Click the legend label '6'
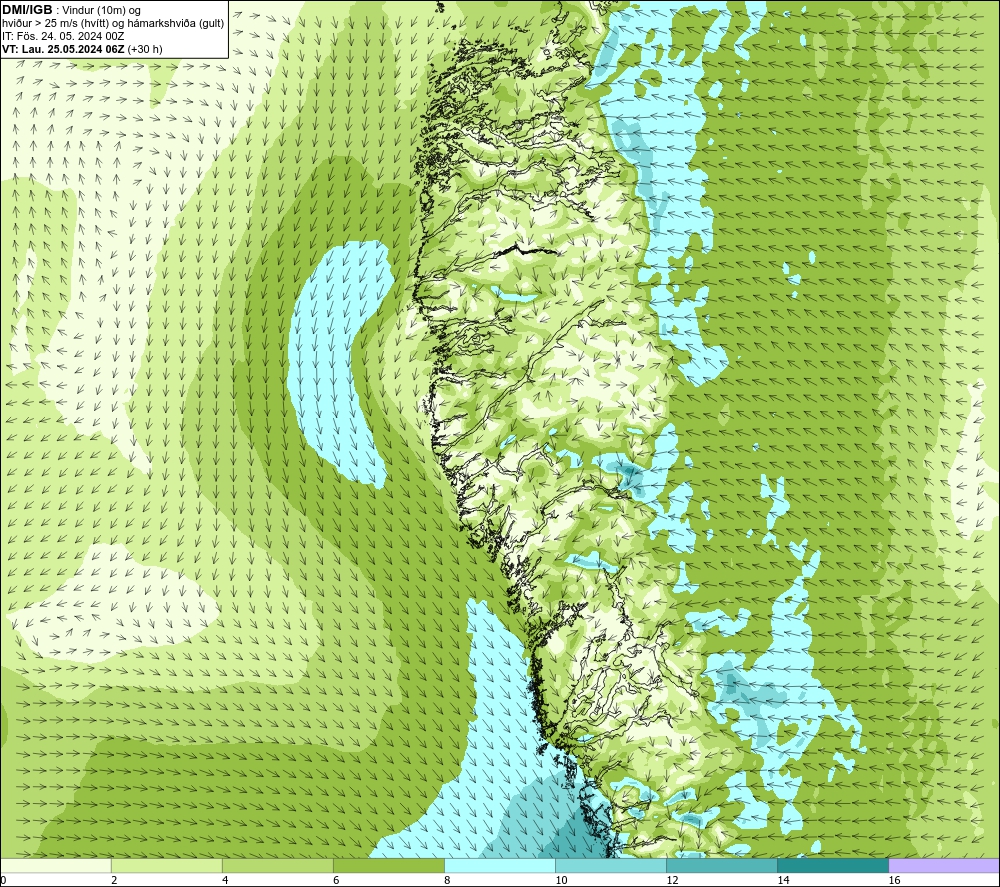 [x=336, y=881]
